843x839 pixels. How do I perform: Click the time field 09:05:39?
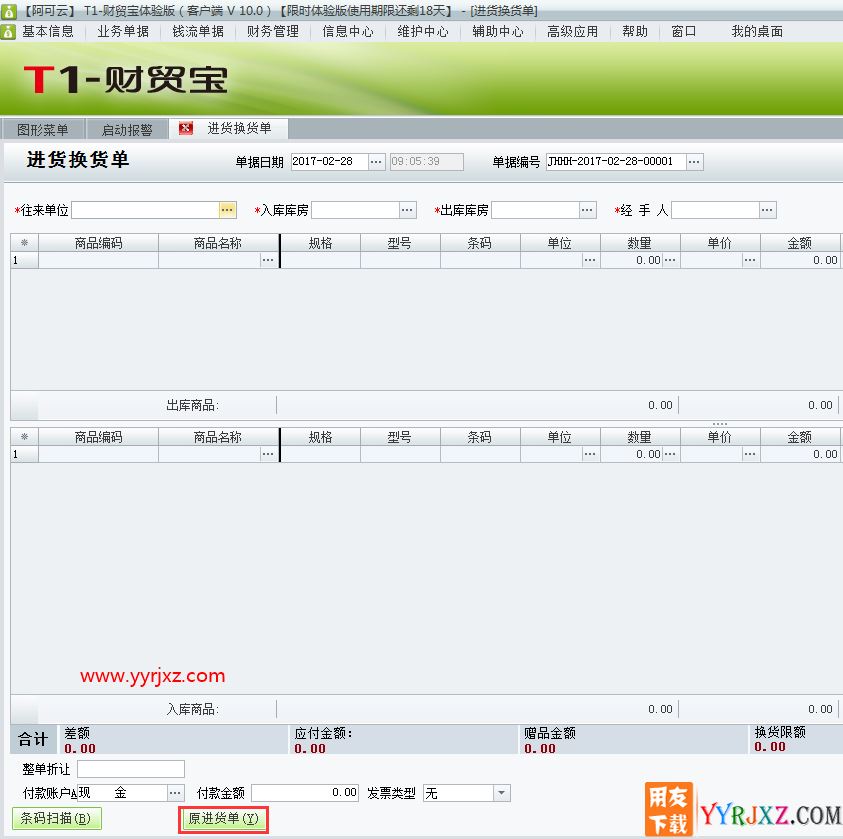pyautogui.click(x=427, y=161)
